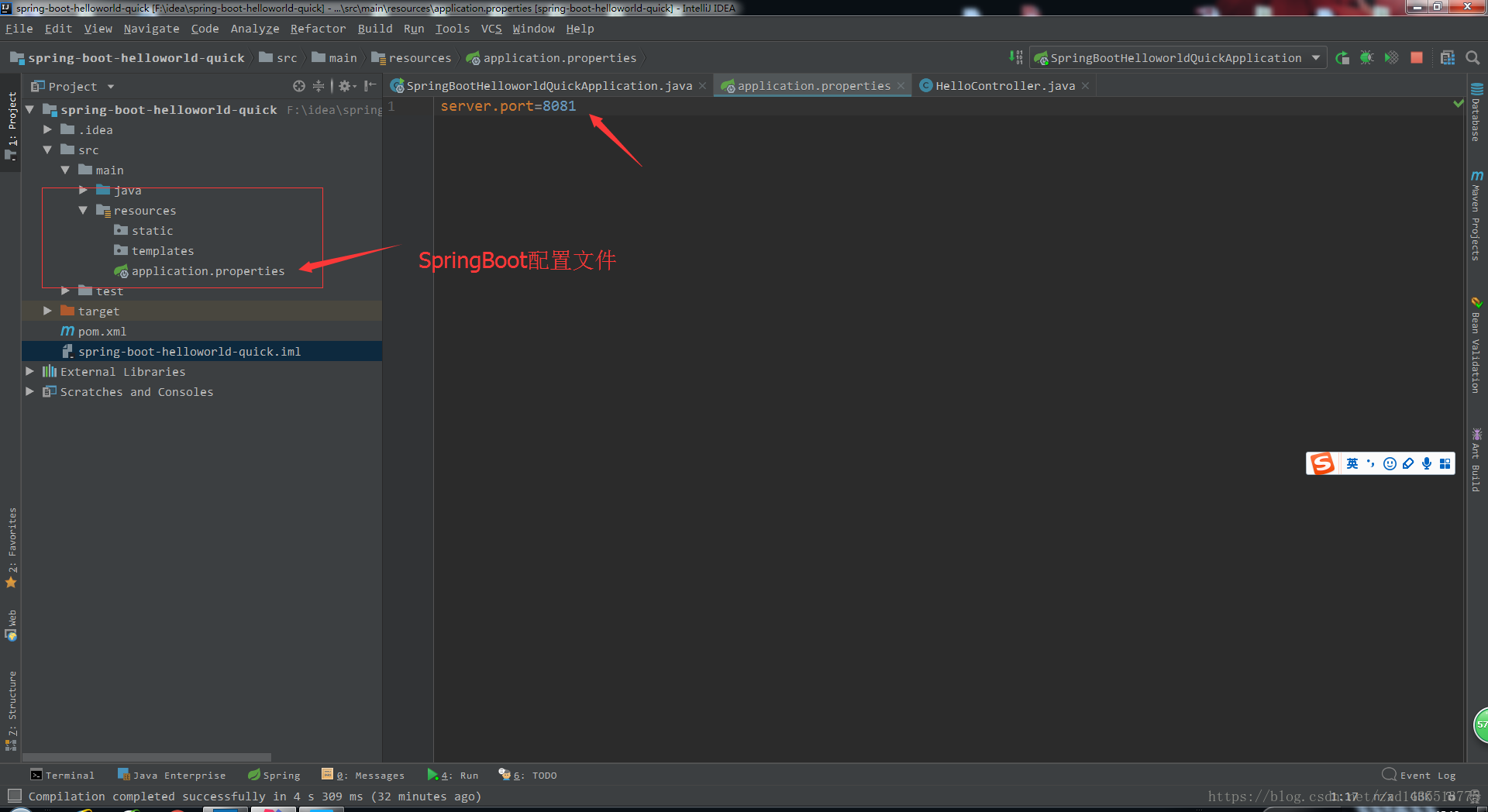1488x812 pixels.
Task: Open Favorites tool window on left sidebar
Action: (x=12, y=549)
